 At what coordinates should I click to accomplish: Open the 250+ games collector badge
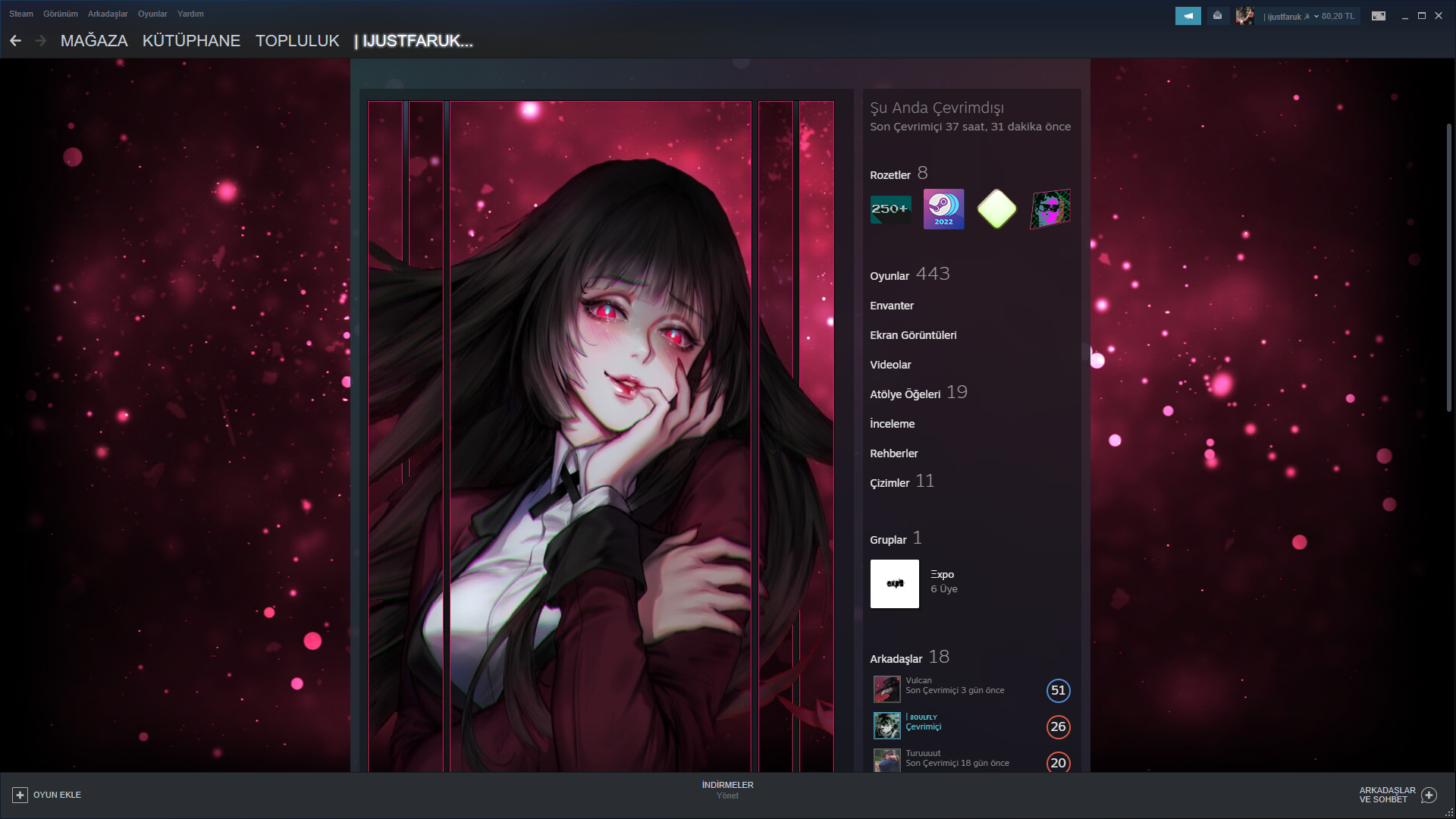[x=890, y=209]
